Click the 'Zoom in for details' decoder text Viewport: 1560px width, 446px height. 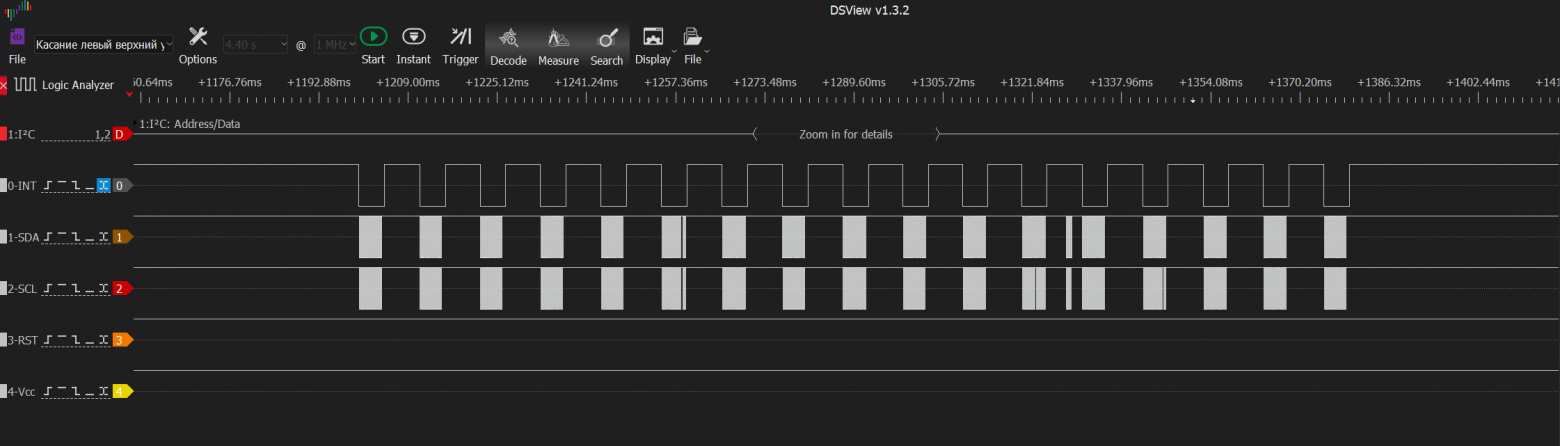click(845, 134)
